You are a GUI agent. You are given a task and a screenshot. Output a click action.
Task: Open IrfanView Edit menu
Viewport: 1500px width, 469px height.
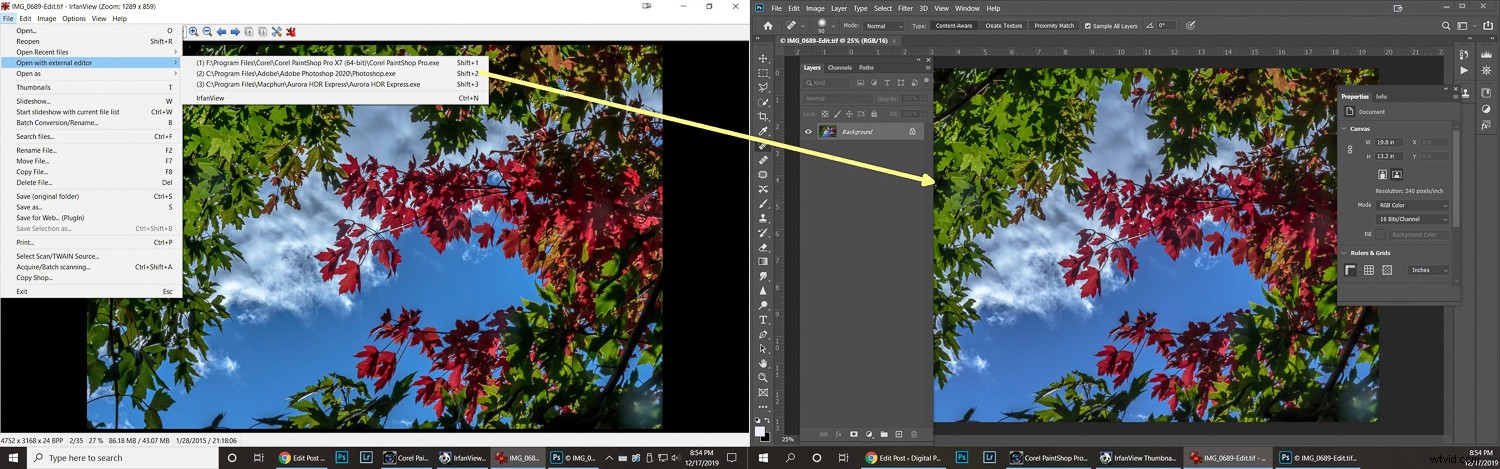[x=26, y=18]
